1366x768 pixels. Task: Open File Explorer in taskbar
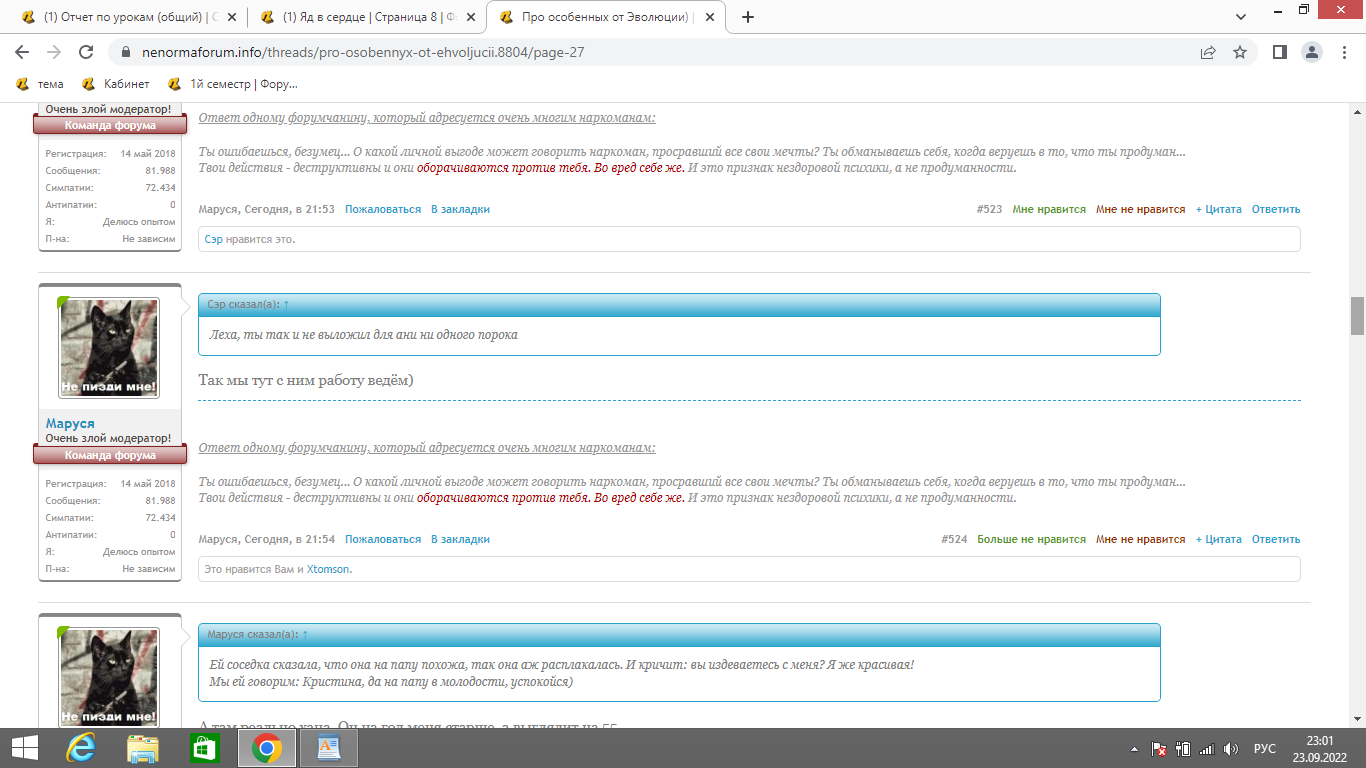pyautogui.click(x=143, y=748)
